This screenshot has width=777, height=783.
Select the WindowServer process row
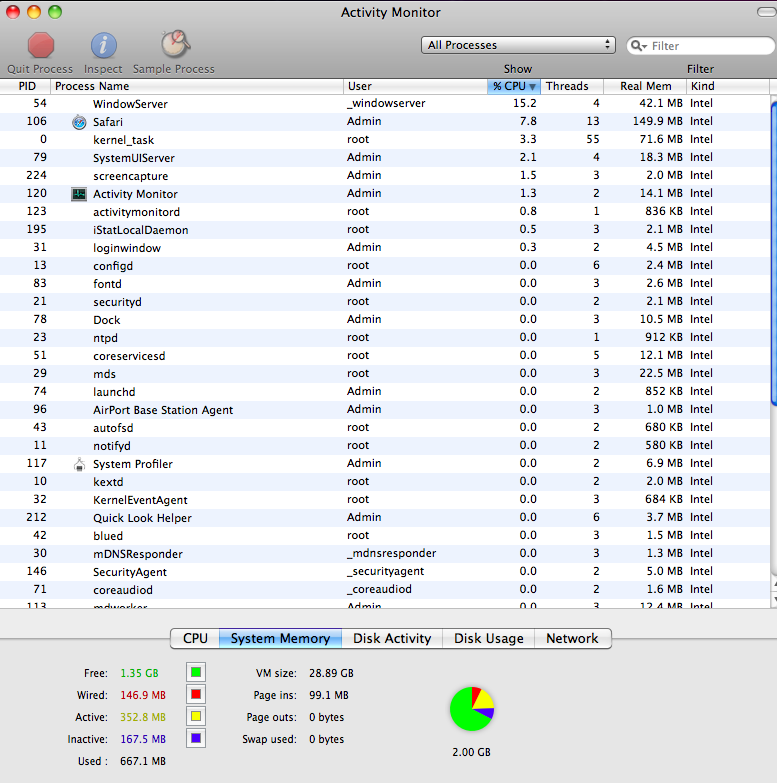(385, 103)
